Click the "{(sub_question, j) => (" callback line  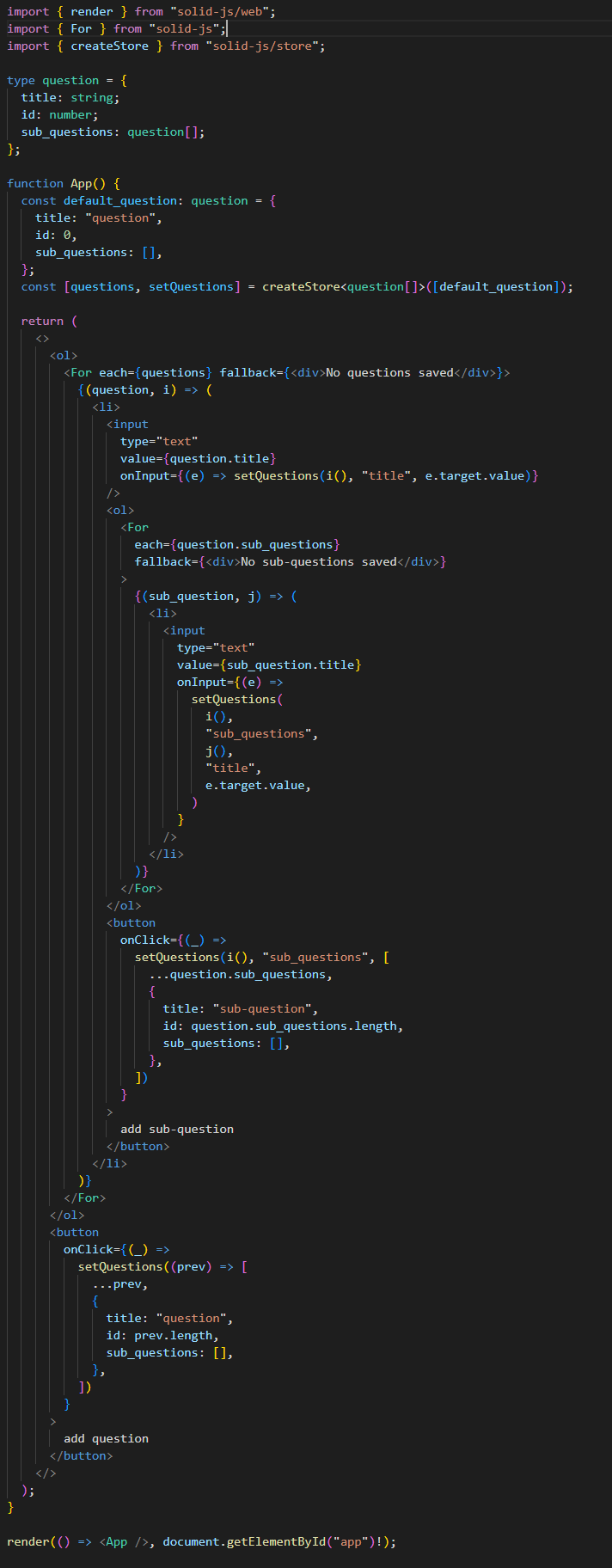(216, 596)
